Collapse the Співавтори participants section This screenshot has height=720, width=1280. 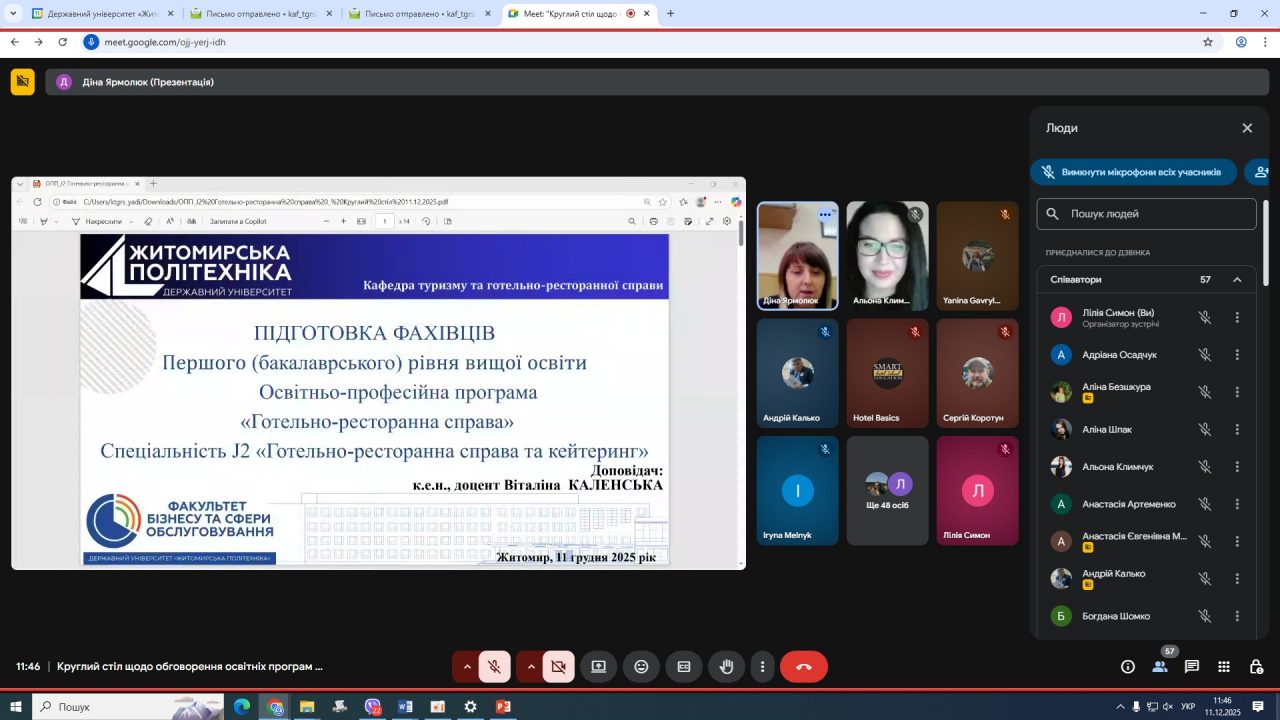1237,280
